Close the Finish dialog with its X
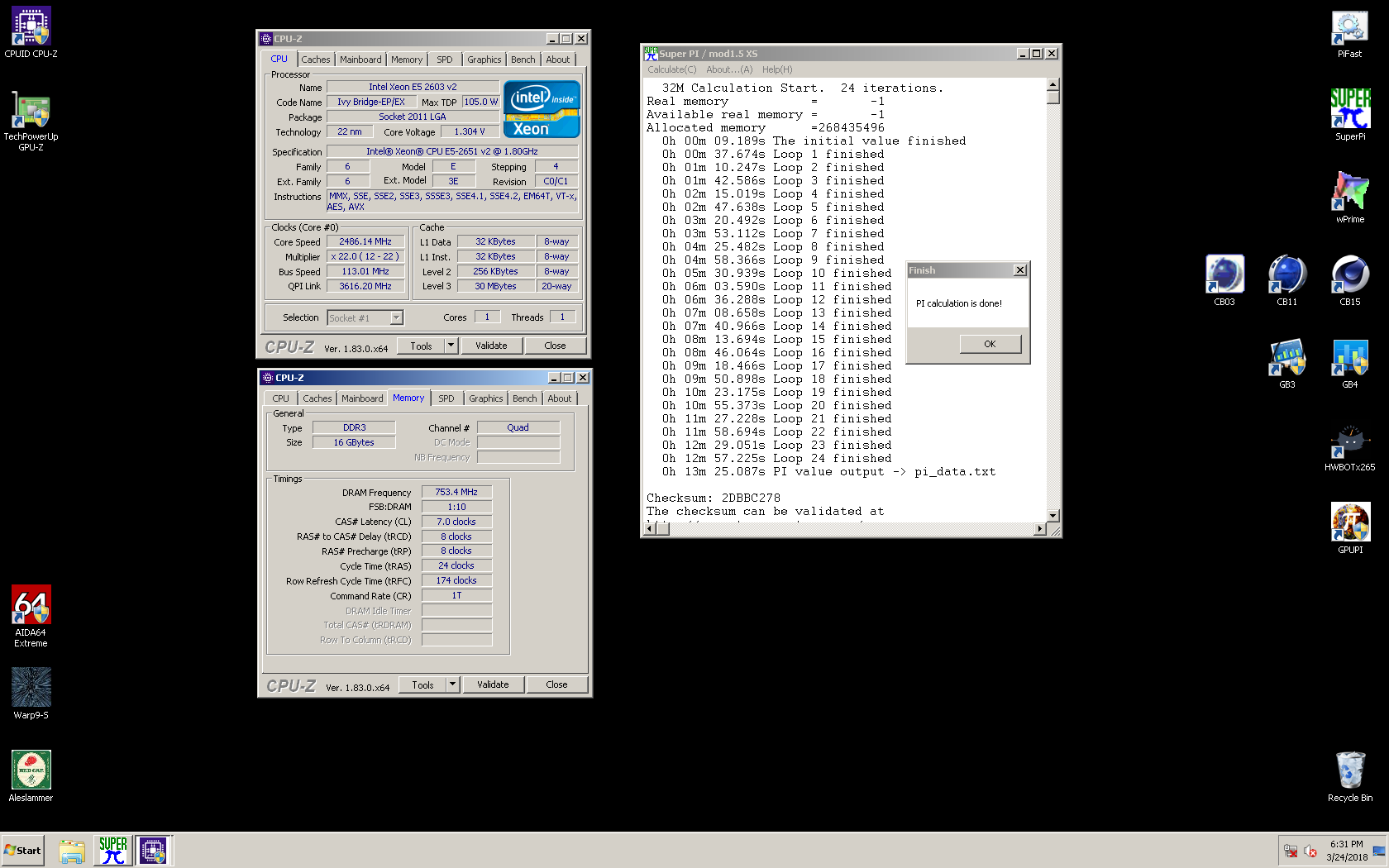The width and height of the screenshot is (1389, 868). pos(1020,270)
